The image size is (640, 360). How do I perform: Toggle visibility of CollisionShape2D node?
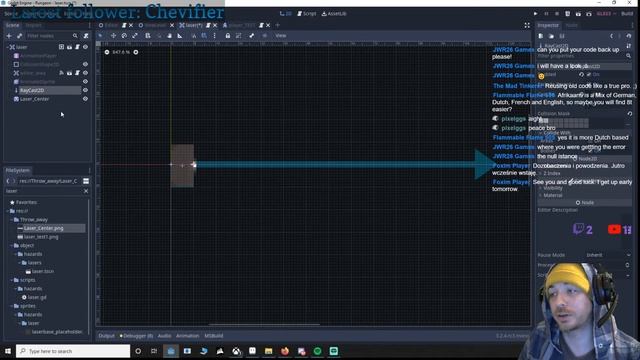pyautogui.click(x=85, y=64)
